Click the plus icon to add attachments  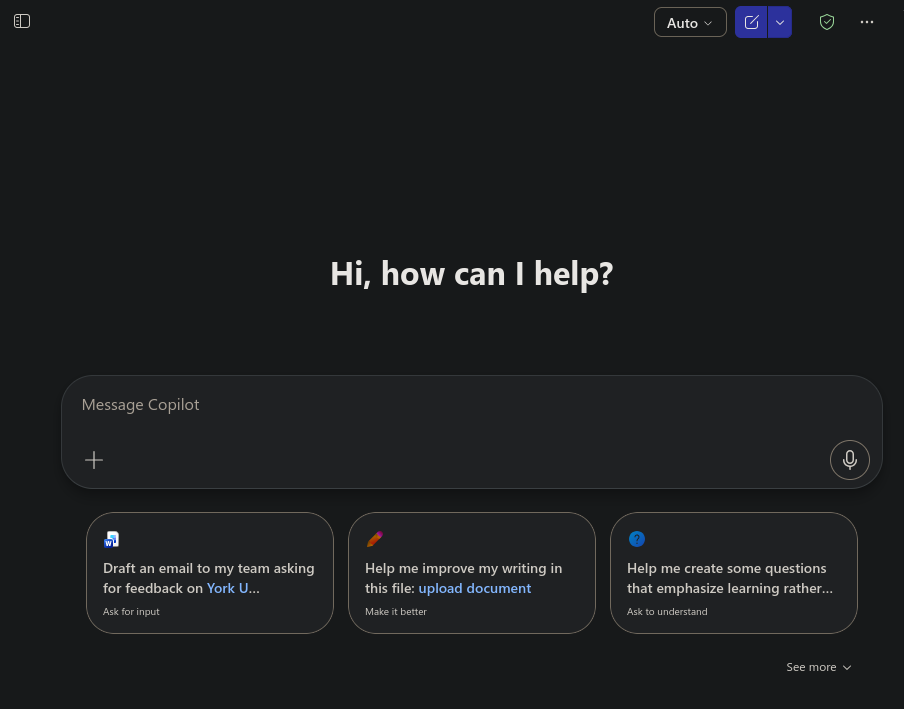[93, 460]
